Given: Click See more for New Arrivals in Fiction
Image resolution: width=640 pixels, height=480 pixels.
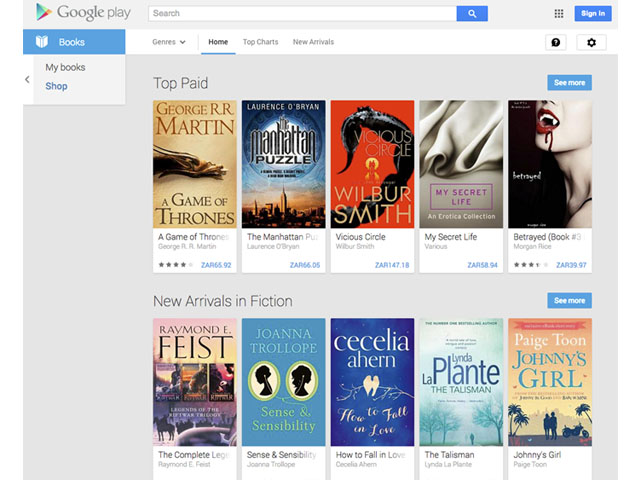Looking at the screenshot, I should [569, 300].
